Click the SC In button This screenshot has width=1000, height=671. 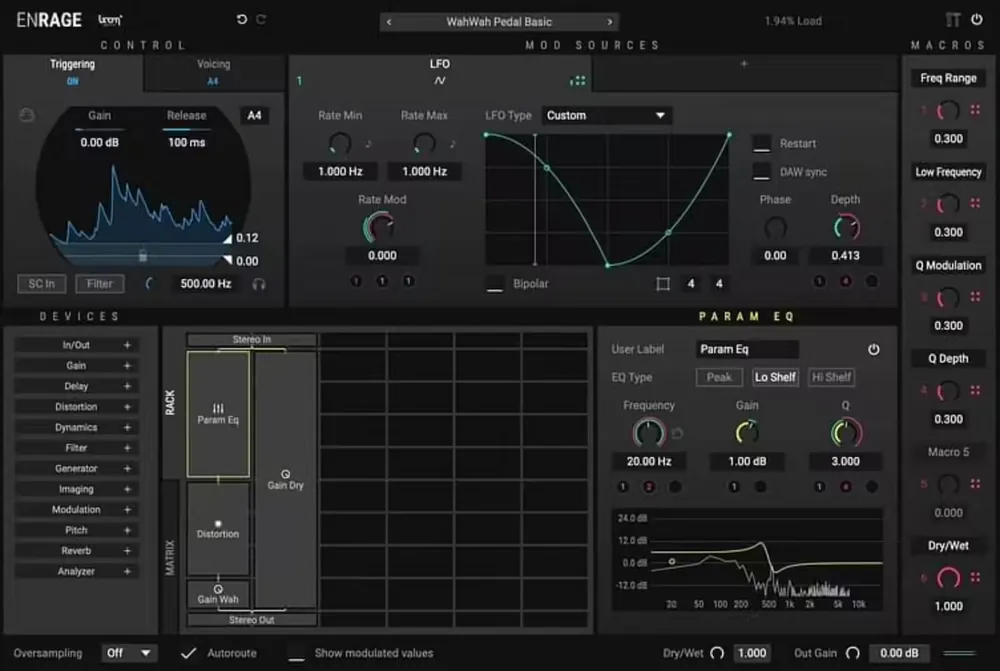pyautogui.click(x=41, y=284)
